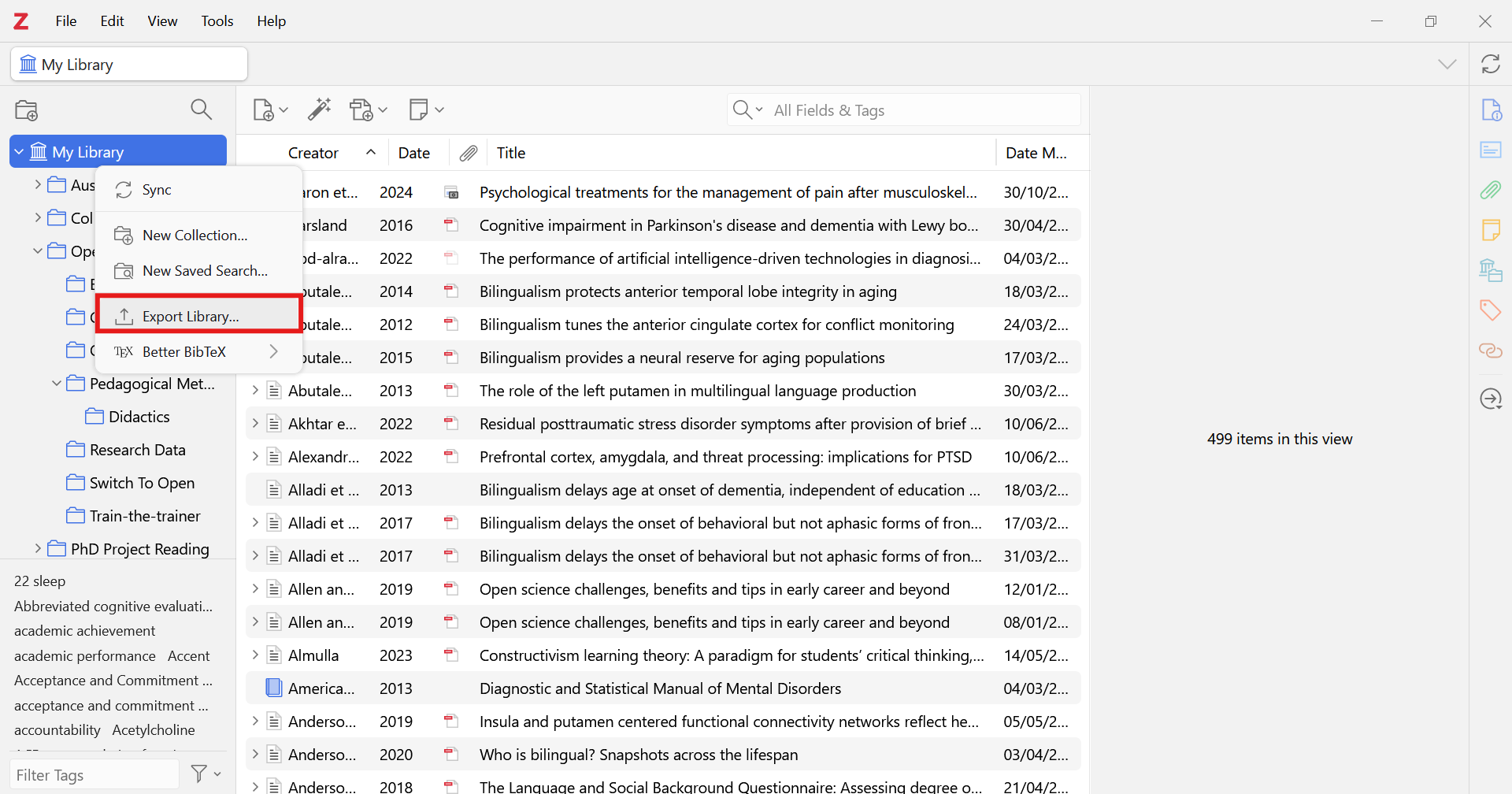Screen dimensions: 1512x794
Task: Open the Abstract pane icon
Action: [1491, 150]
